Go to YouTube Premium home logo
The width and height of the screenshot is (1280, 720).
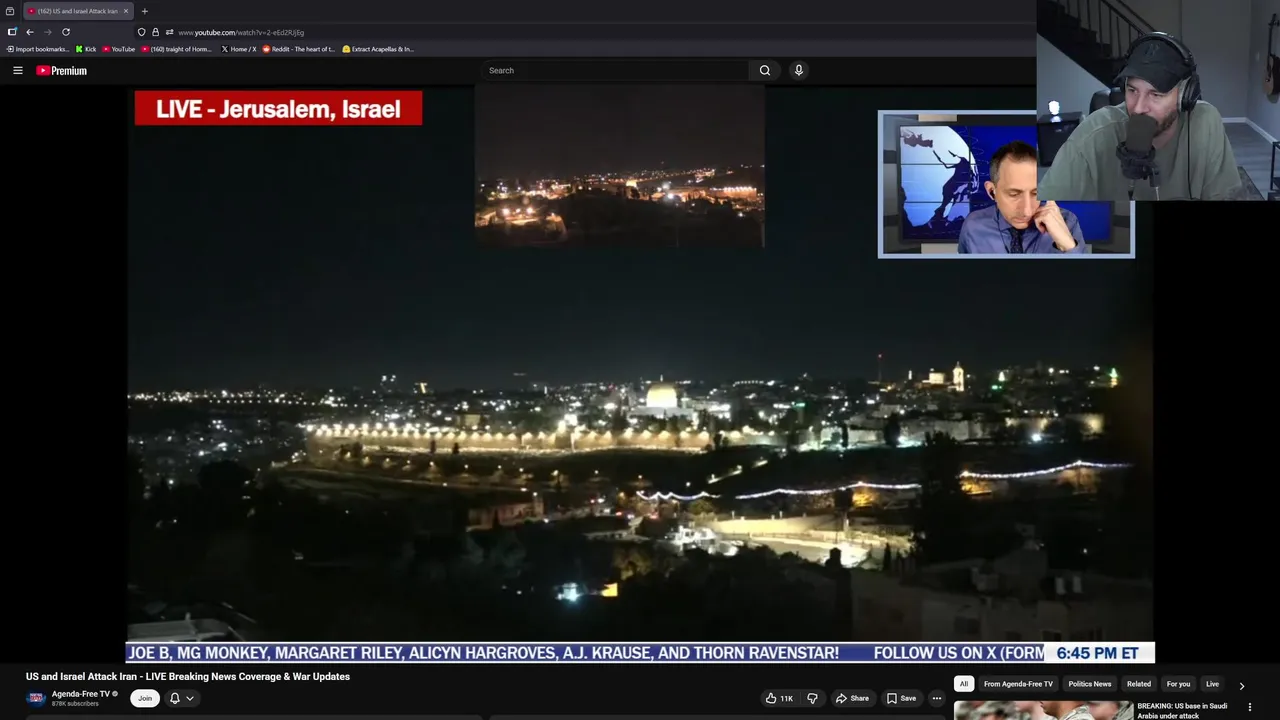(x=62, y=71)
